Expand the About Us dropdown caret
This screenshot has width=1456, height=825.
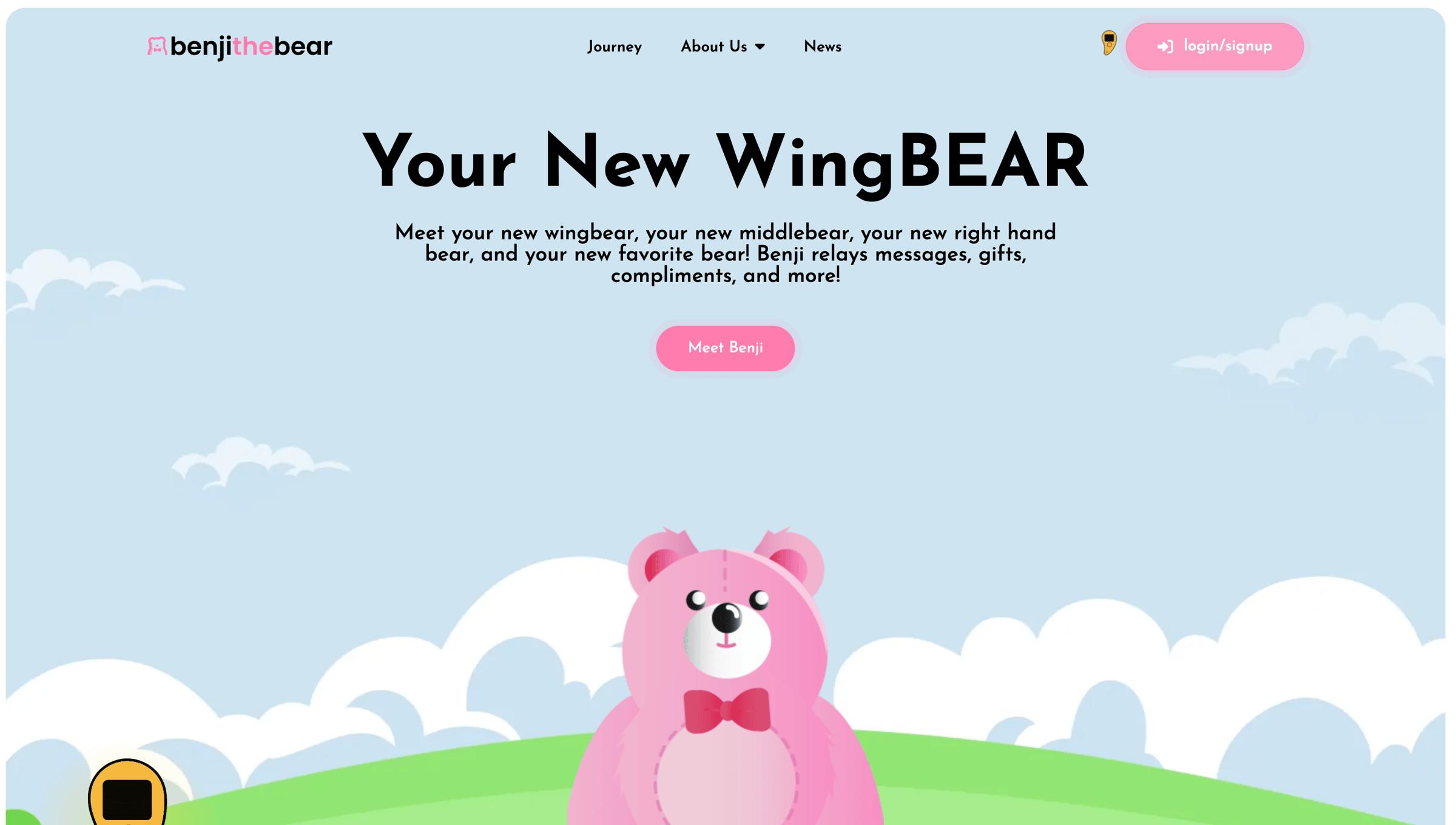click(x=760, y=47)
